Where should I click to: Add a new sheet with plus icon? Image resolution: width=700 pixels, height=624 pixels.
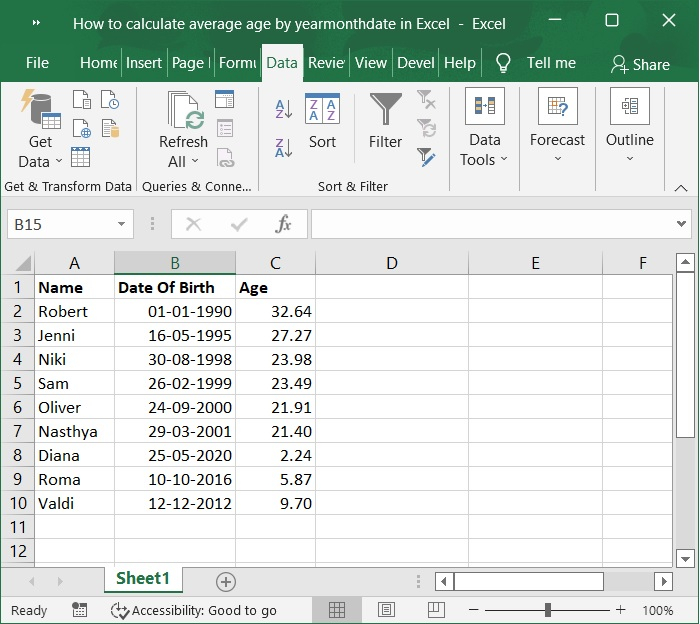(x=226, y=581)
